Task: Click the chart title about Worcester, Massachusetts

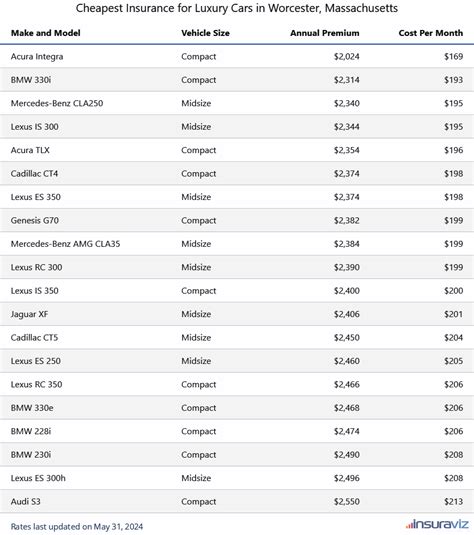Action: 237,8
